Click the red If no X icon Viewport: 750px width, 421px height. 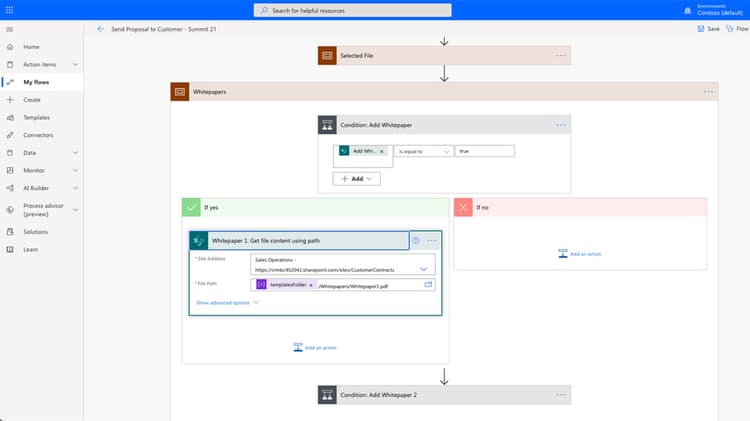pos(463,207)
